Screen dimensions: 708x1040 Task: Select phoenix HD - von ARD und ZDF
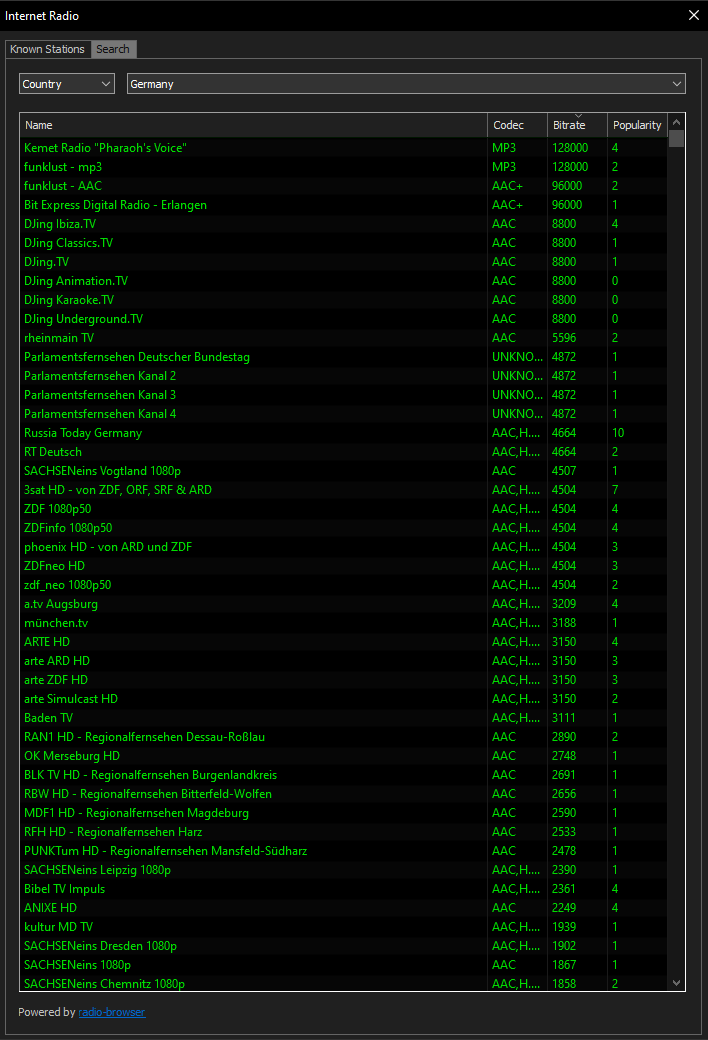pyautogui.click(x=343, y=547)
